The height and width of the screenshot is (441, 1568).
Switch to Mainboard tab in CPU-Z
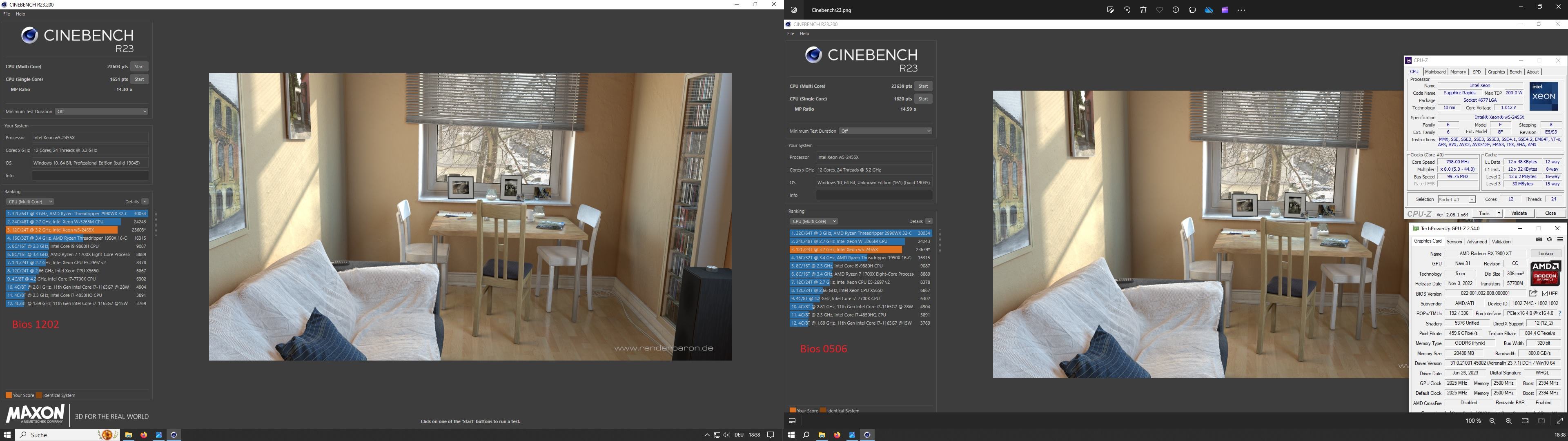[x=1435, y=72]
